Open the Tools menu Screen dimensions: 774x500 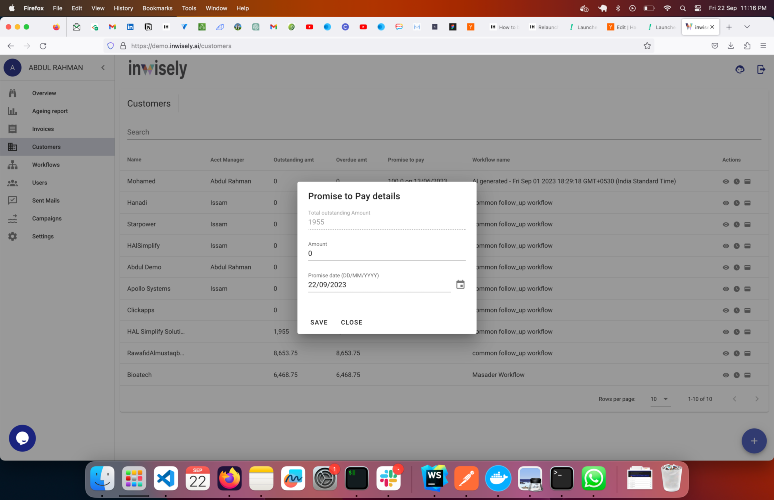tap(189, 8)
